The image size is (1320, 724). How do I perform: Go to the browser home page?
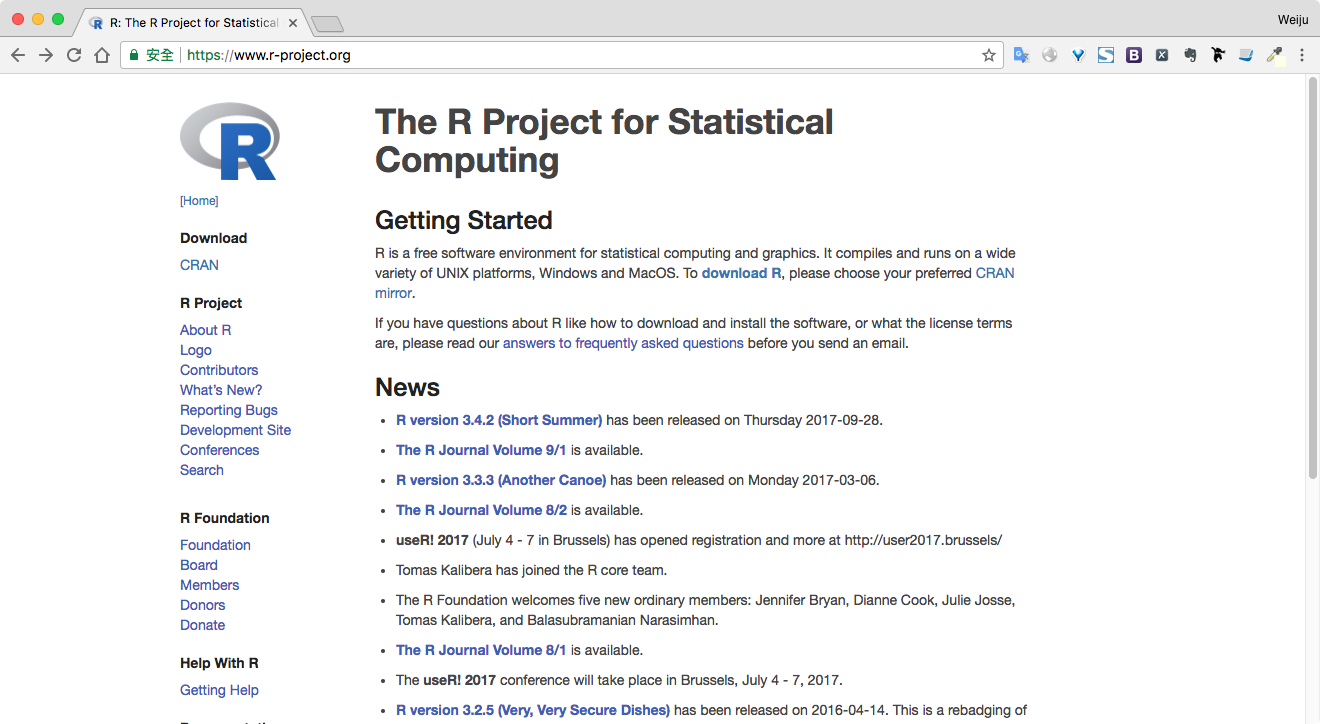[102, 55]
